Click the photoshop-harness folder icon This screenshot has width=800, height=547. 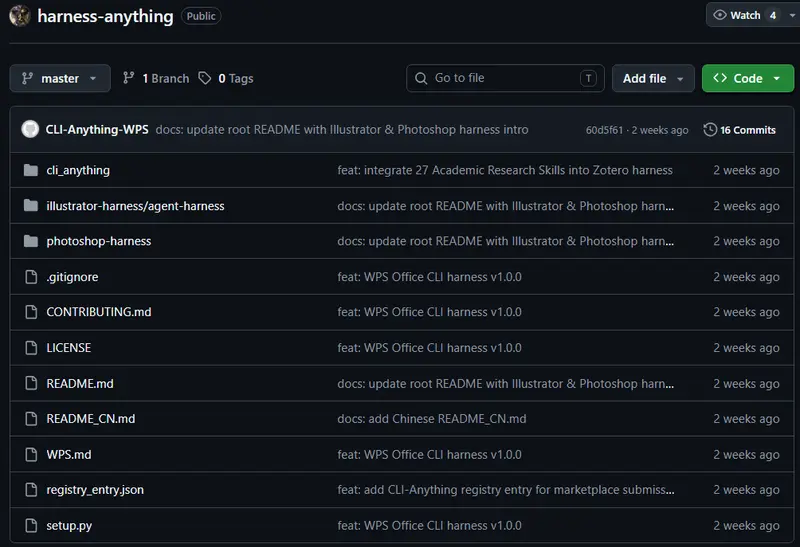click(31, 241)
